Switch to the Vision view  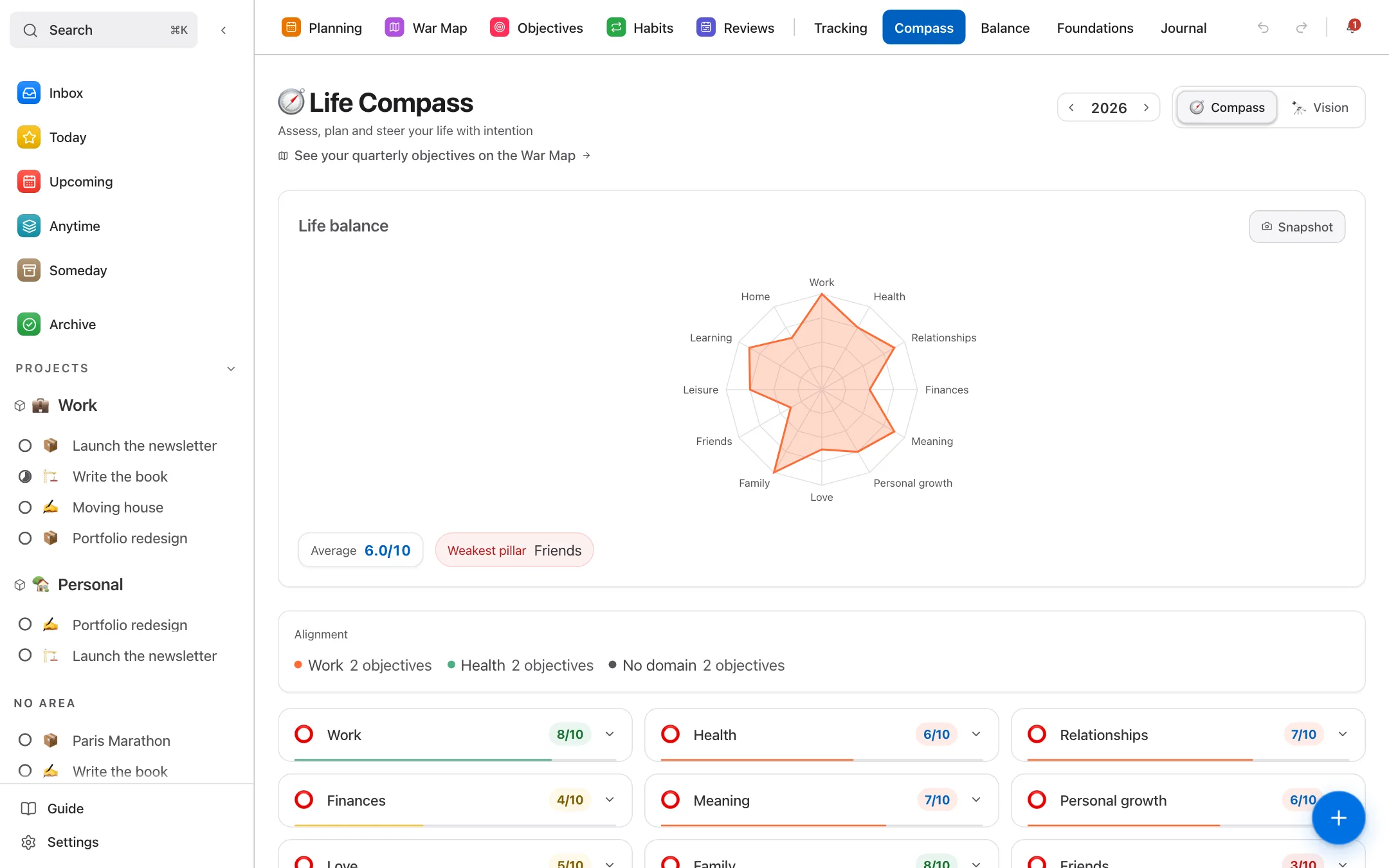1320,107
